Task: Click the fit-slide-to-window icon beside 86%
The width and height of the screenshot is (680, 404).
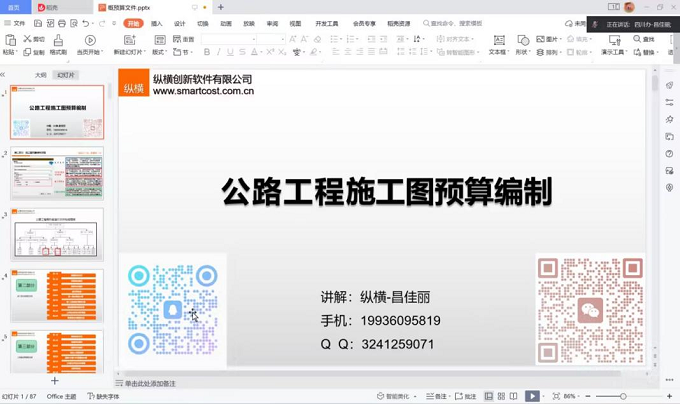Action: [x=556, y=396]
